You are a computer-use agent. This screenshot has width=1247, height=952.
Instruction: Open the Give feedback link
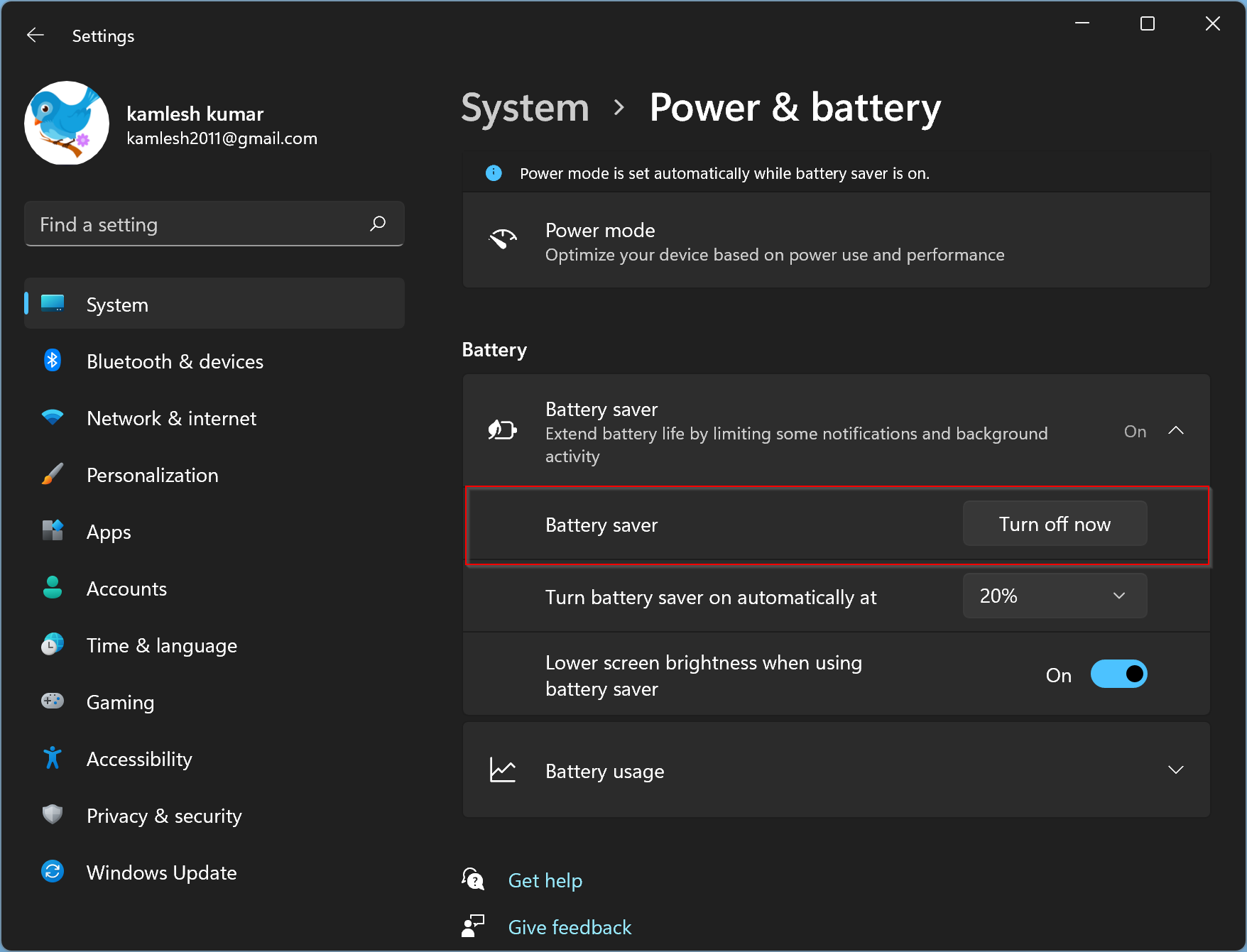570,927
